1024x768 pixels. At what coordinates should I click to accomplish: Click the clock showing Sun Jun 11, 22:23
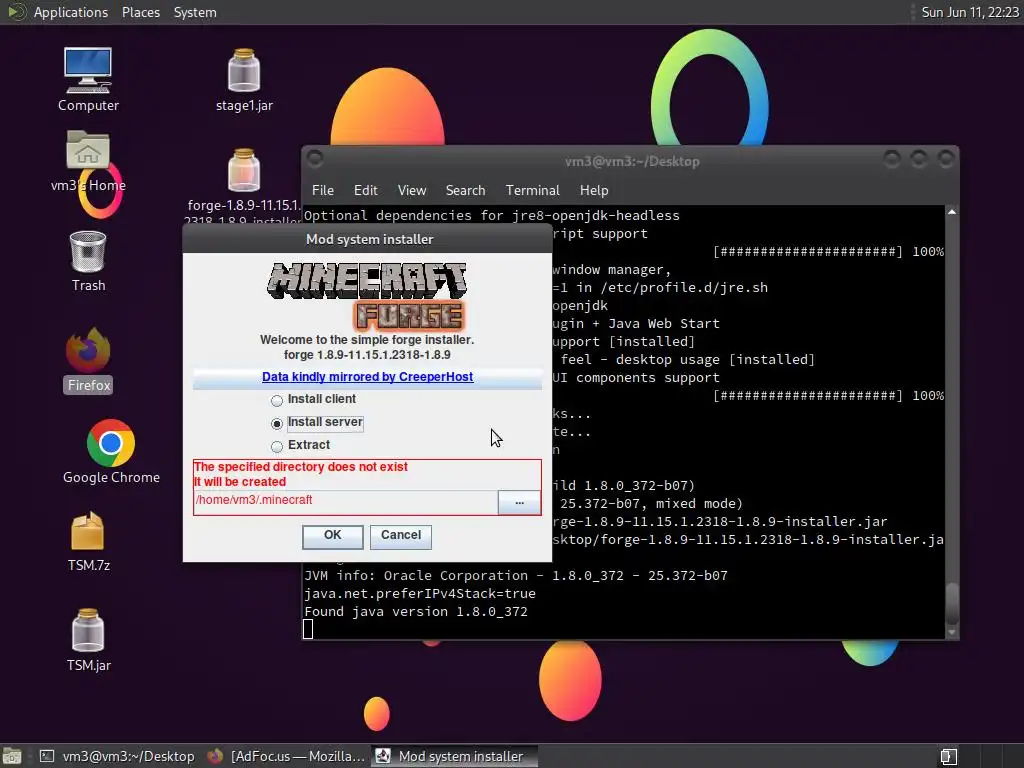[x=969, y=12]
